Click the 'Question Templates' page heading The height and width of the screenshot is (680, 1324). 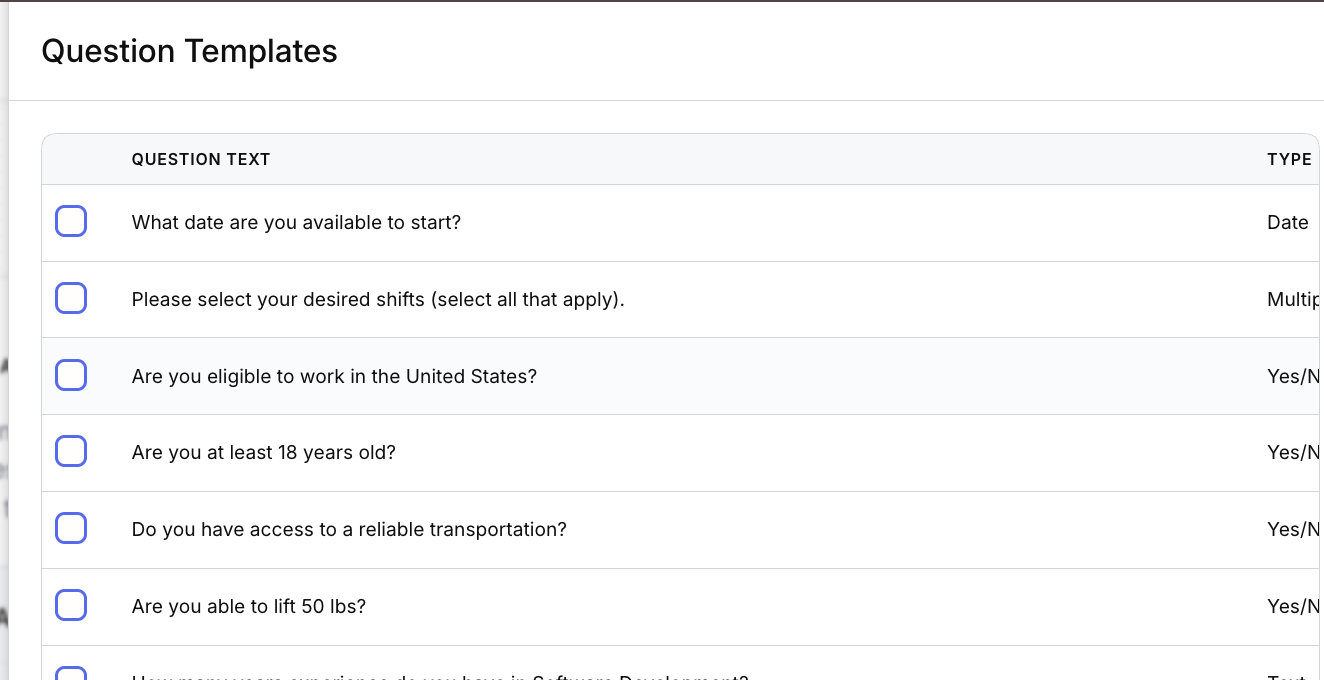(x=189, y=51)
